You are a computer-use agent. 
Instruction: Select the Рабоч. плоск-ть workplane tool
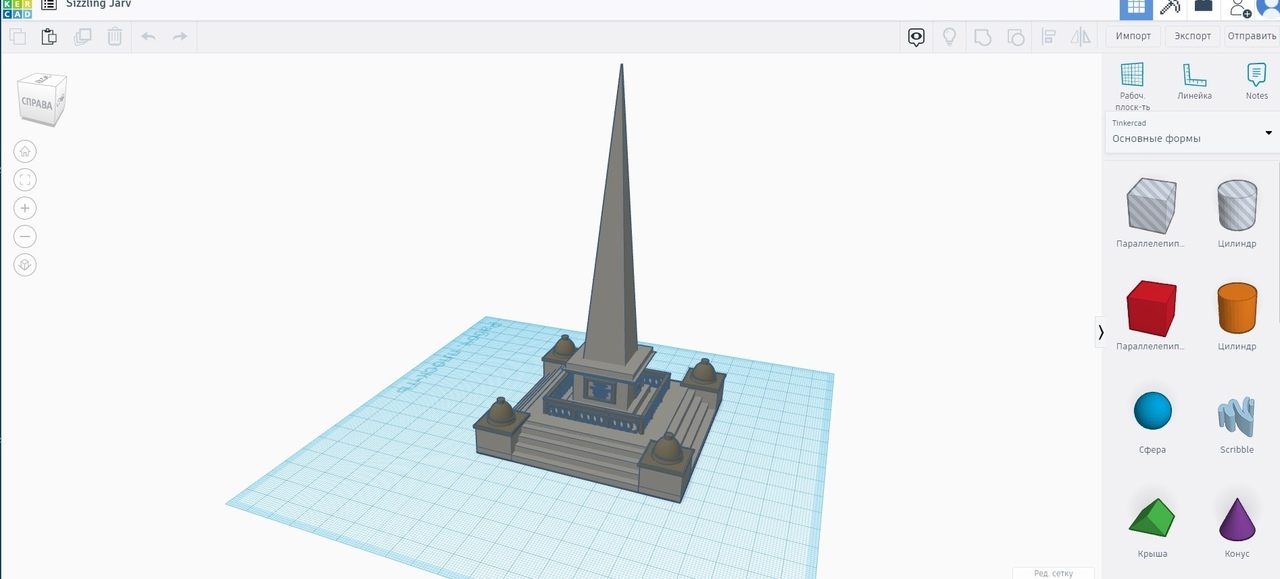tap(1133, 86)
